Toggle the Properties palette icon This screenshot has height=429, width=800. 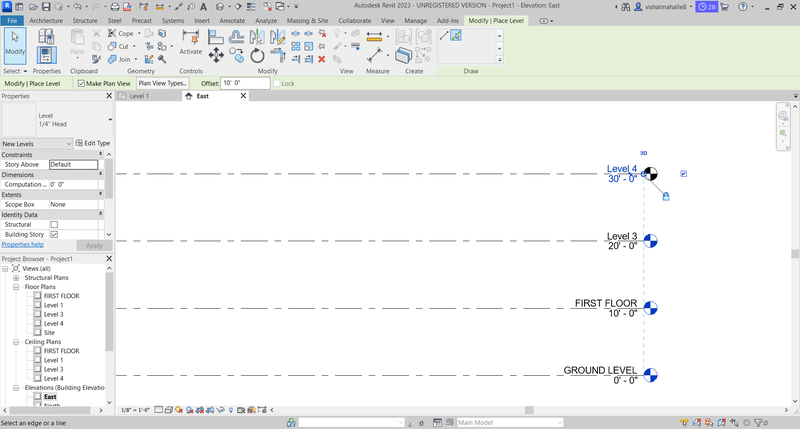tap(46, 55)
